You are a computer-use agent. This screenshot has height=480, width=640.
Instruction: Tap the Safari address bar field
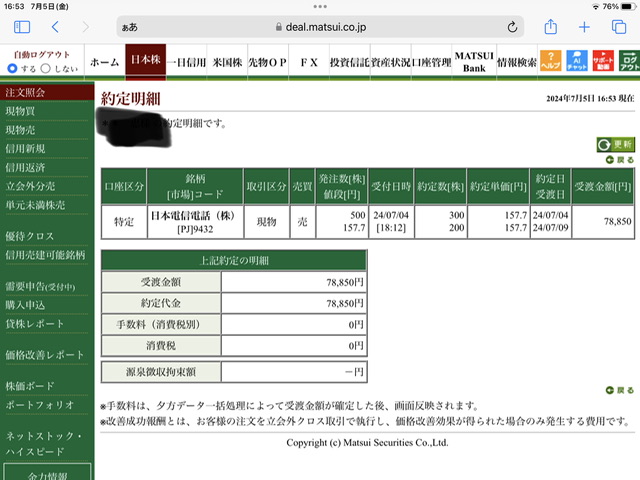click(320, 27)
